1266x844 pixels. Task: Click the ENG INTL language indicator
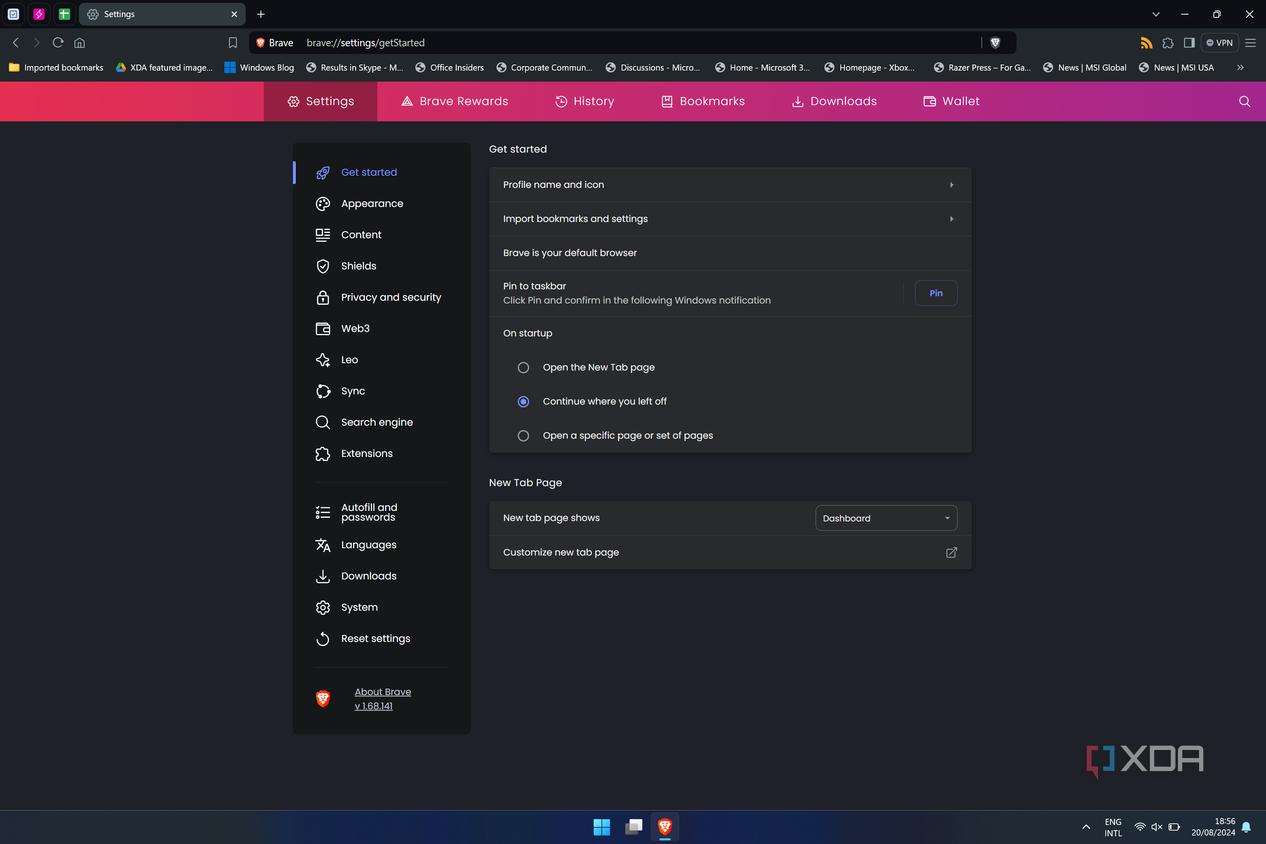pos(1113,827)
